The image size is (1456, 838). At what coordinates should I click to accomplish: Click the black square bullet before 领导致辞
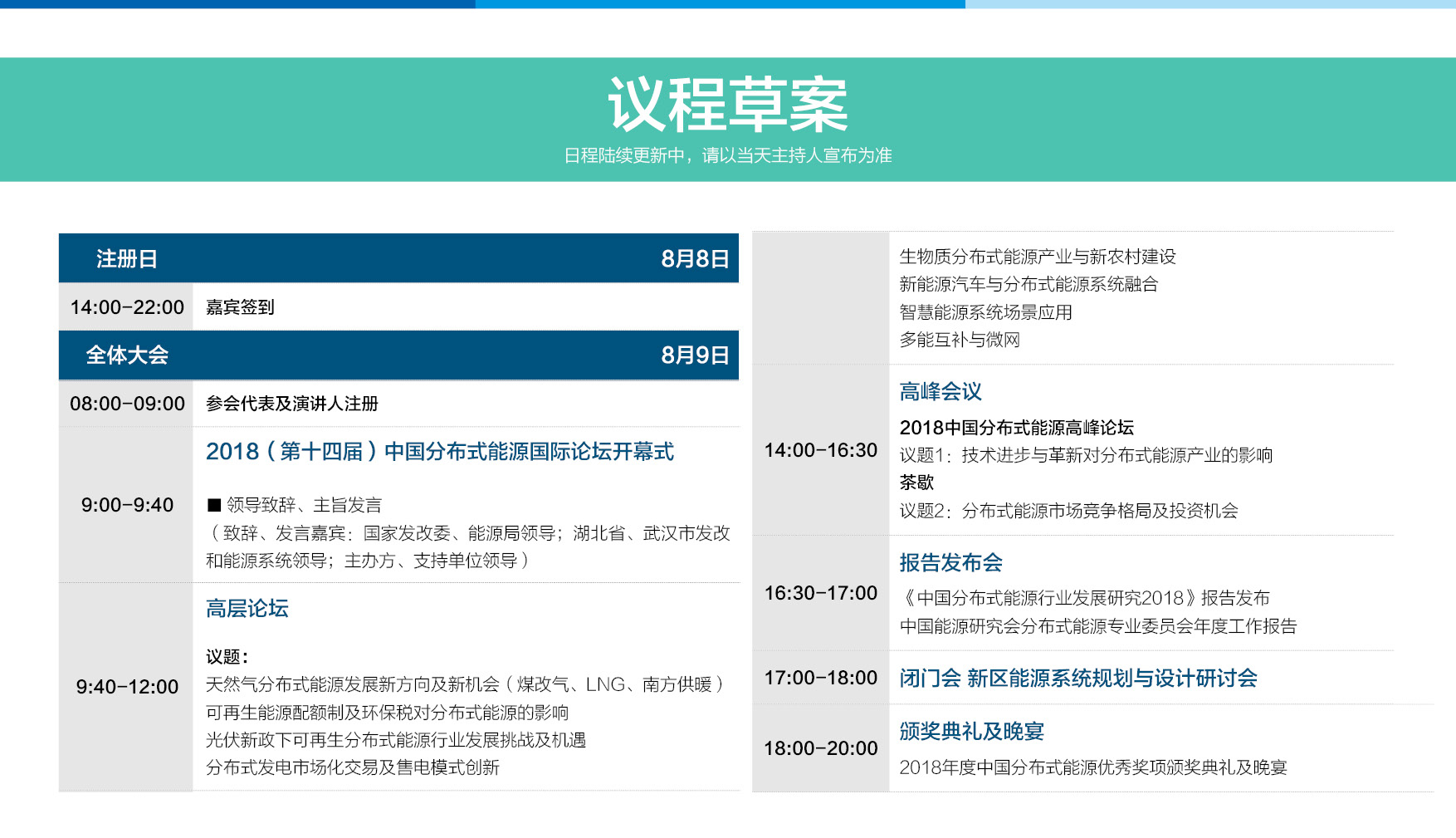pos(214,505)
